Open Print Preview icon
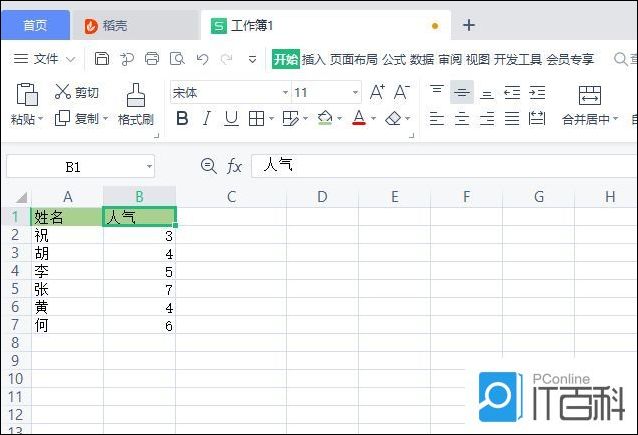The width and height of the screenshot is (638, 435). coord(177,59)
